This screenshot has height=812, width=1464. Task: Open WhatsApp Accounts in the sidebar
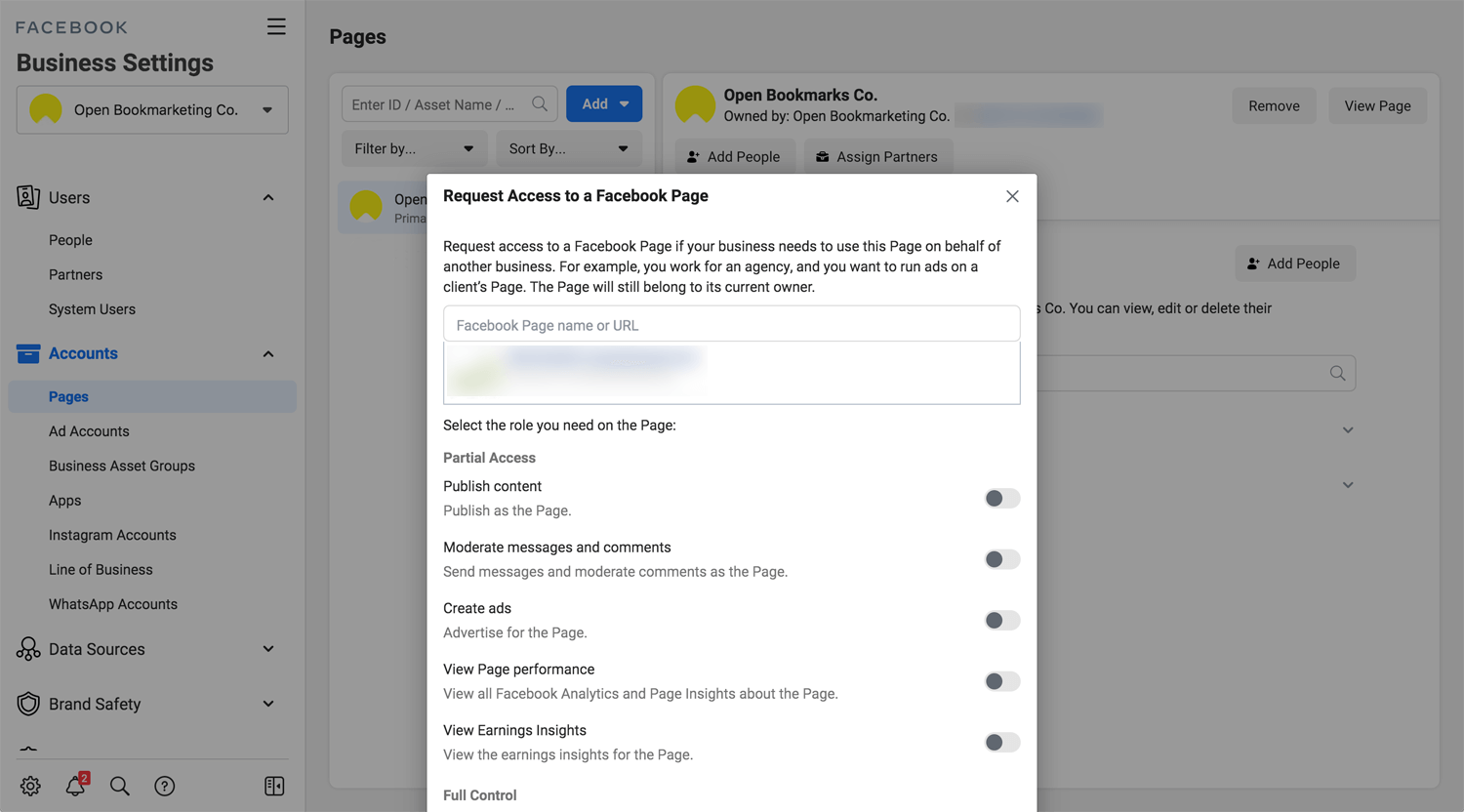click(113, 604)
